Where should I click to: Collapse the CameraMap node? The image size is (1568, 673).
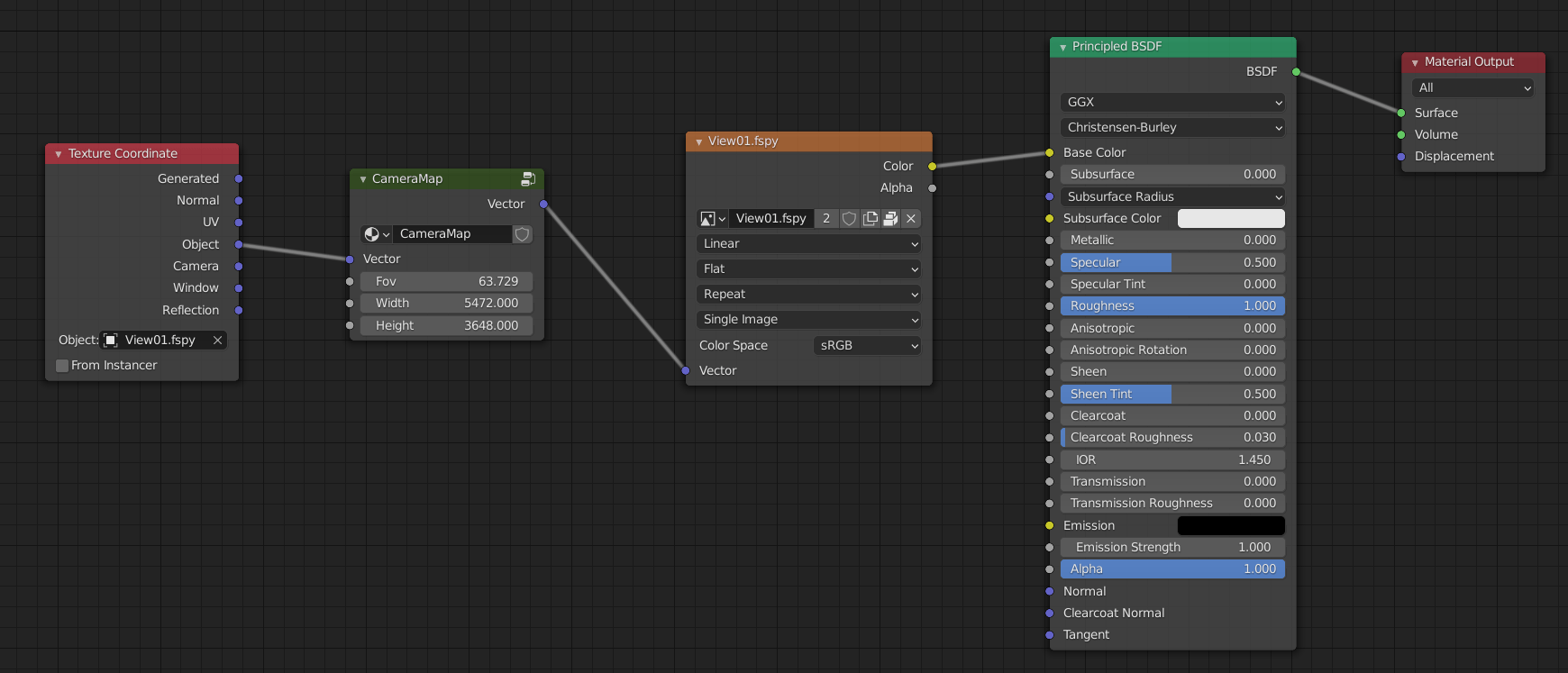(363, 179)
